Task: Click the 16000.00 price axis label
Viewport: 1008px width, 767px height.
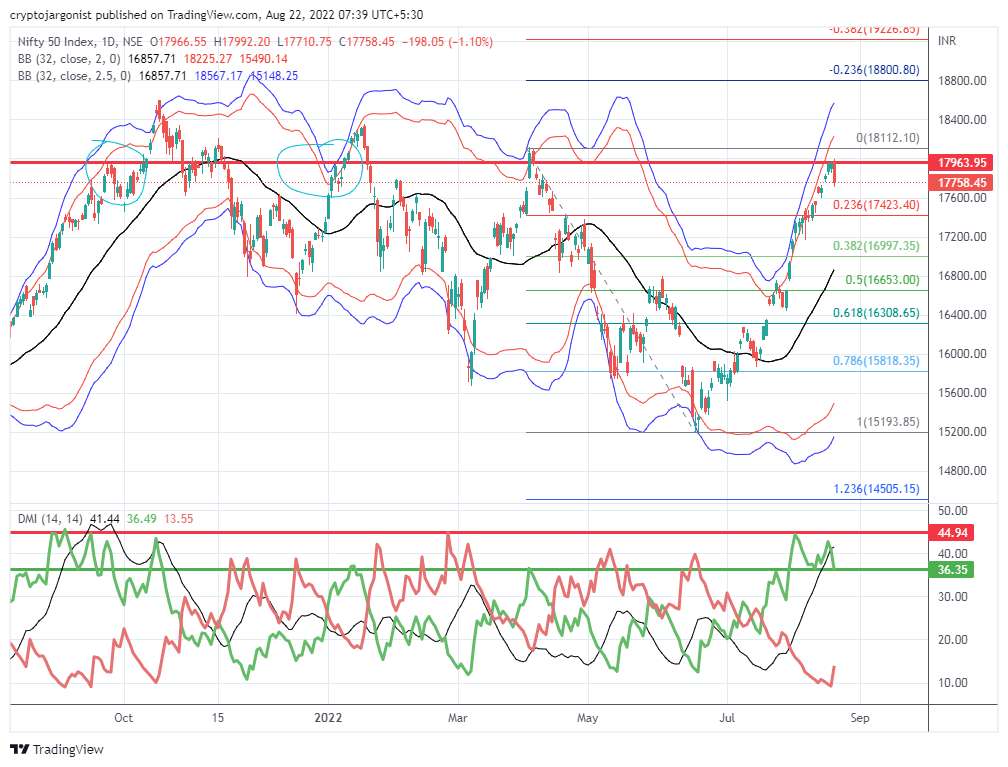Action: [x=962, y=354]
